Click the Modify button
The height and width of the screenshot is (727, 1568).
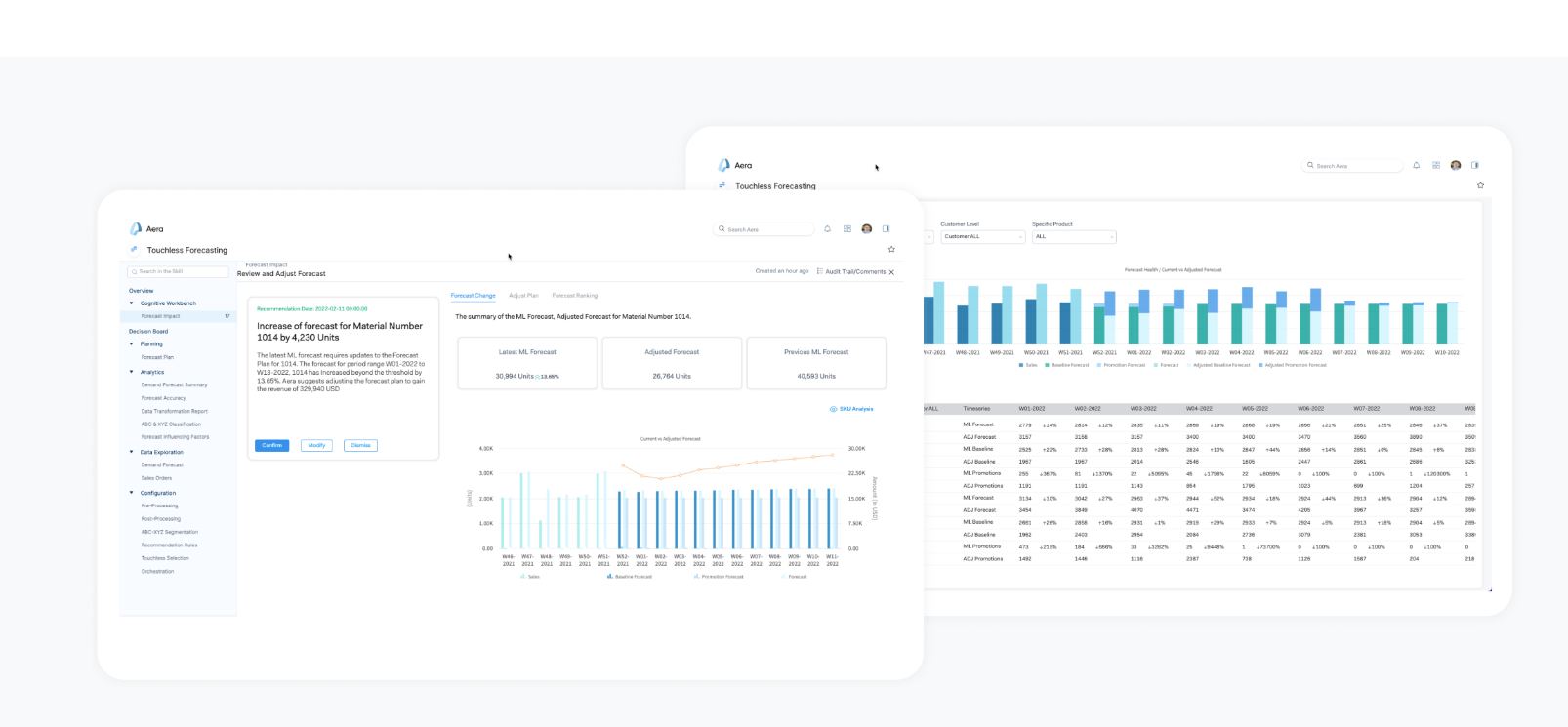[x=316, y=445]
